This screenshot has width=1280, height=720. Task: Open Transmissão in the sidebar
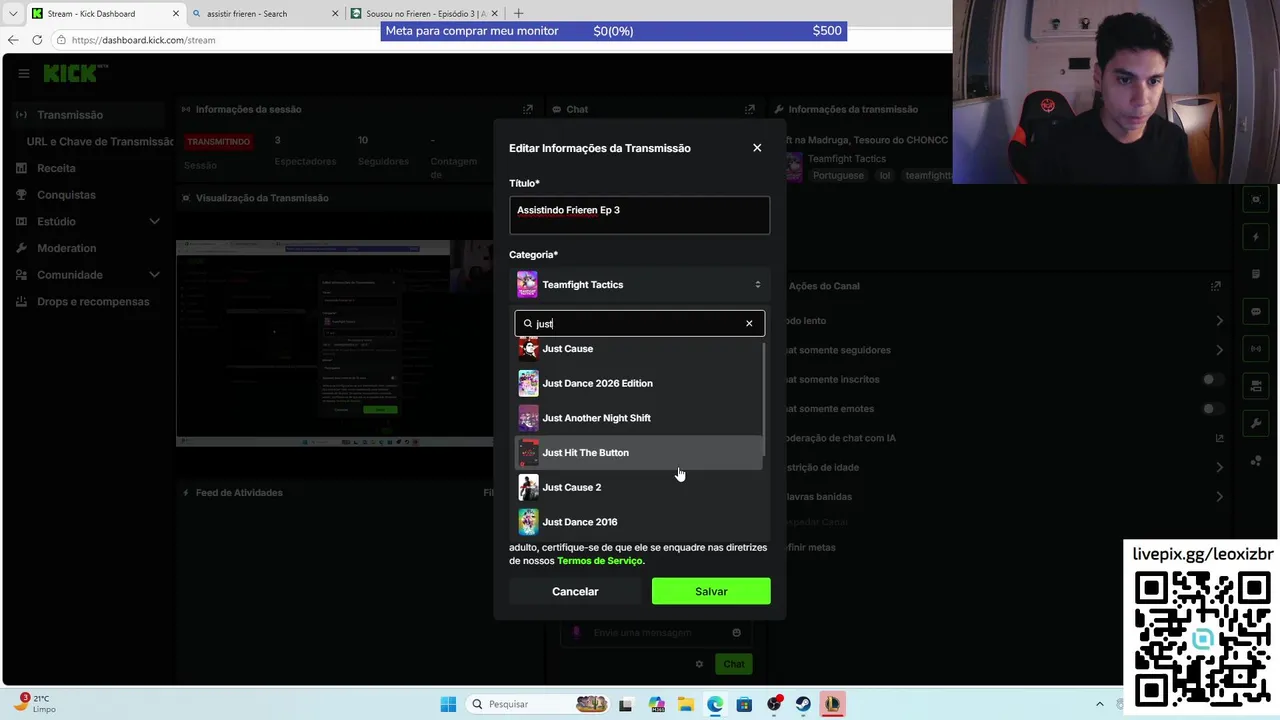pyautogui.click(x=70, y=115)
